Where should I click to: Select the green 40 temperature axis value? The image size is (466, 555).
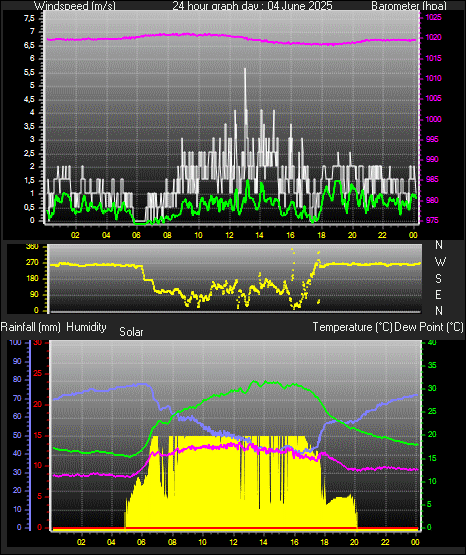(432, 342)
